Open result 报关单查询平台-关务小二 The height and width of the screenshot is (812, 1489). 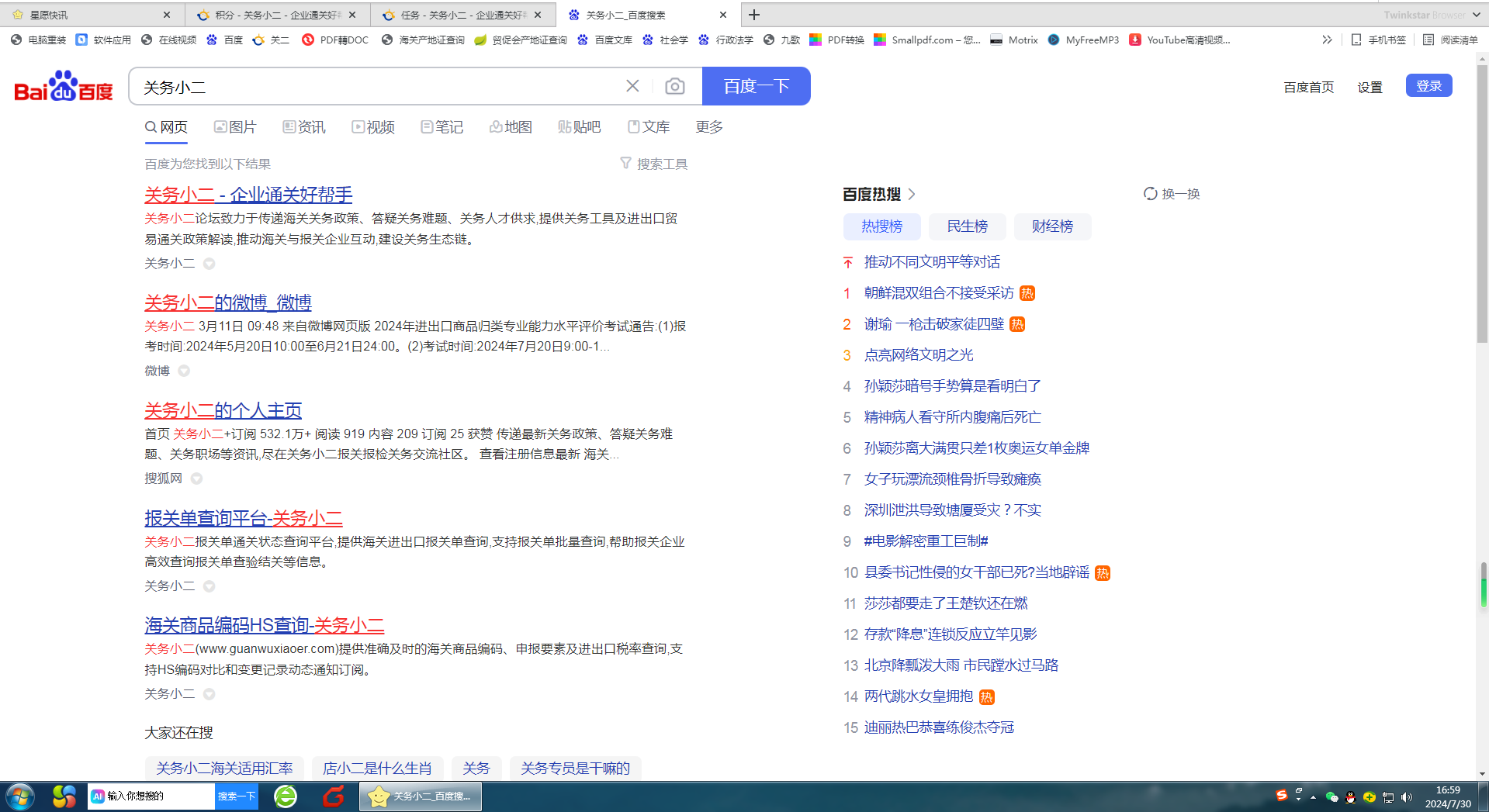(244, 518)
